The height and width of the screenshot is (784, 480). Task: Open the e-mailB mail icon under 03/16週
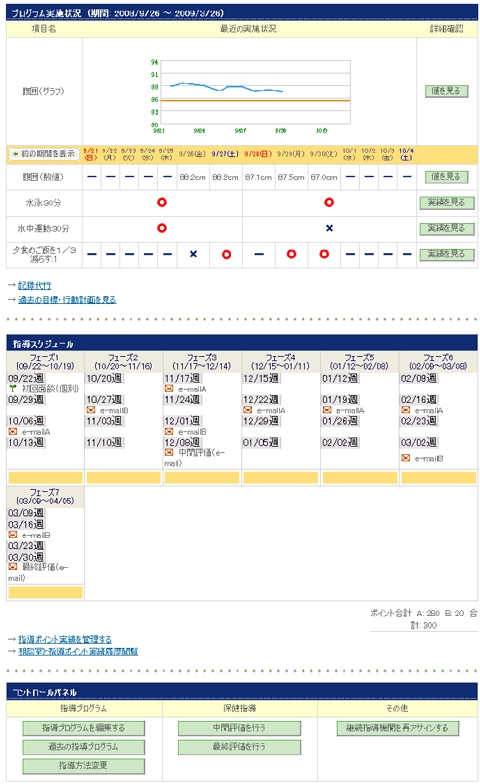coord(12,535)
